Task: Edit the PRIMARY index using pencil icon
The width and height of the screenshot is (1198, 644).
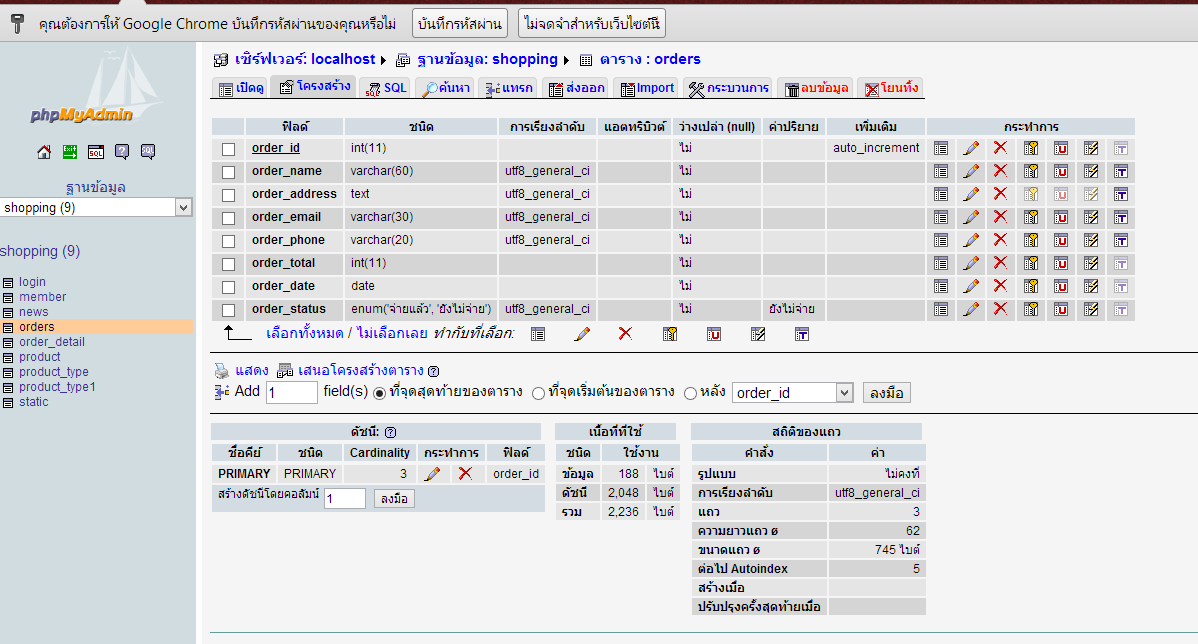Action: click(x=432, y=474)
